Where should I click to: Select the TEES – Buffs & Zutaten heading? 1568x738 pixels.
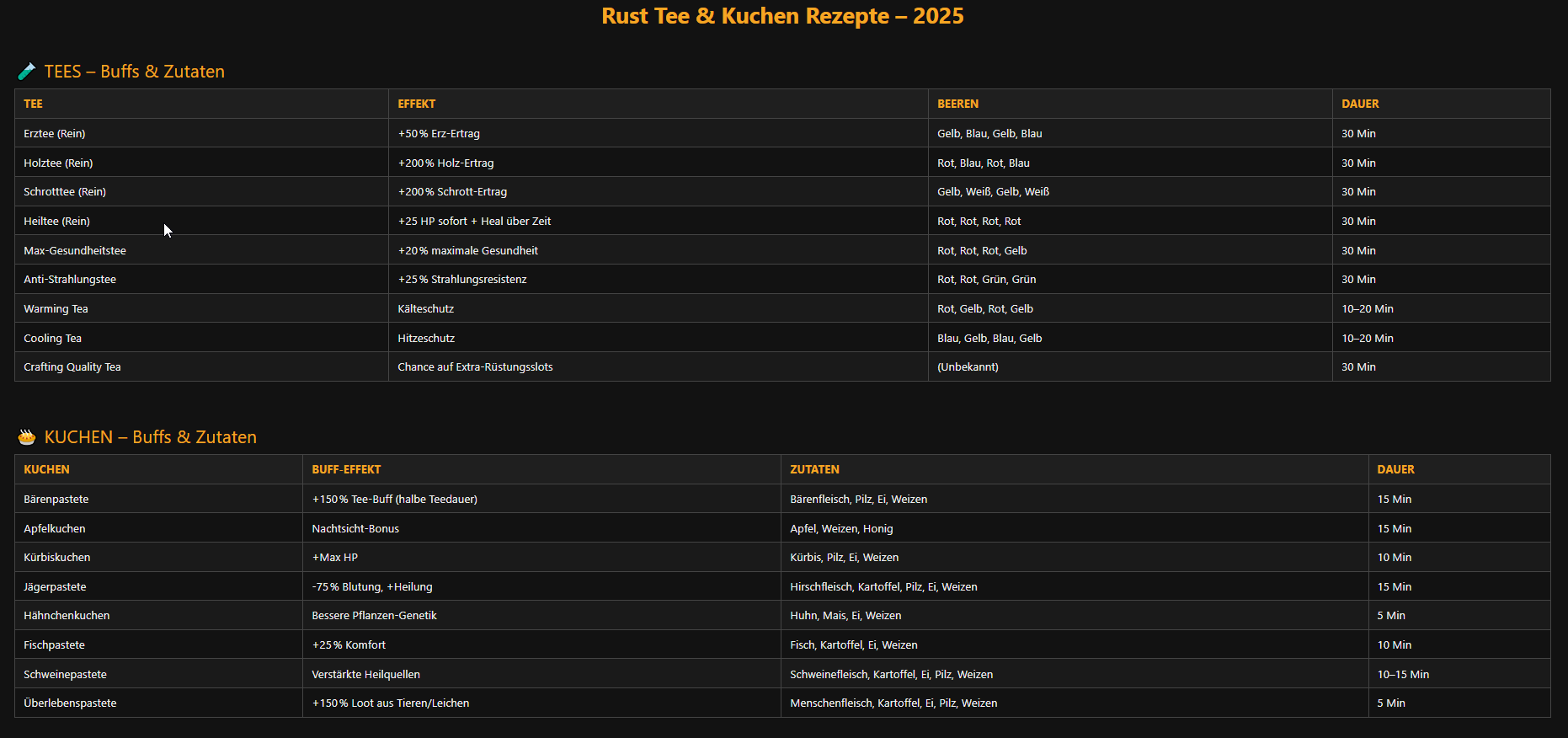(134, 72)
